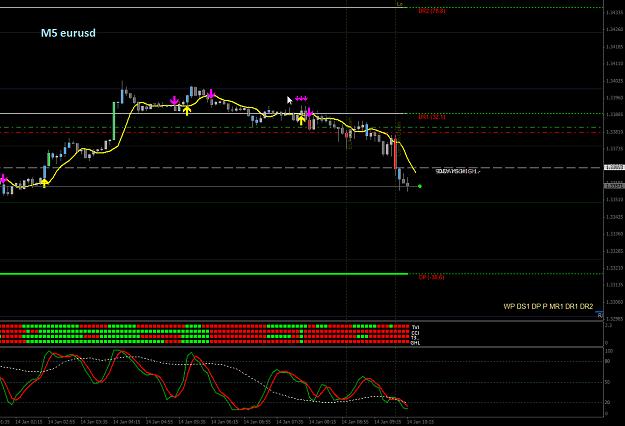Screen dimensions: 625x426
Task: Click the oscillator scale value 20
Action: 608,402
